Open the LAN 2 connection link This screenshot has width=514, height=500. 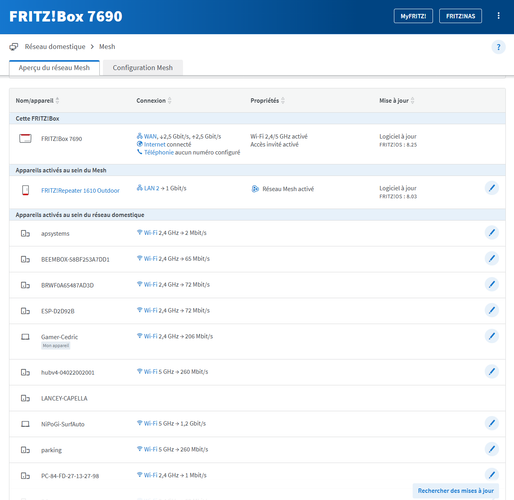[151, 188]
